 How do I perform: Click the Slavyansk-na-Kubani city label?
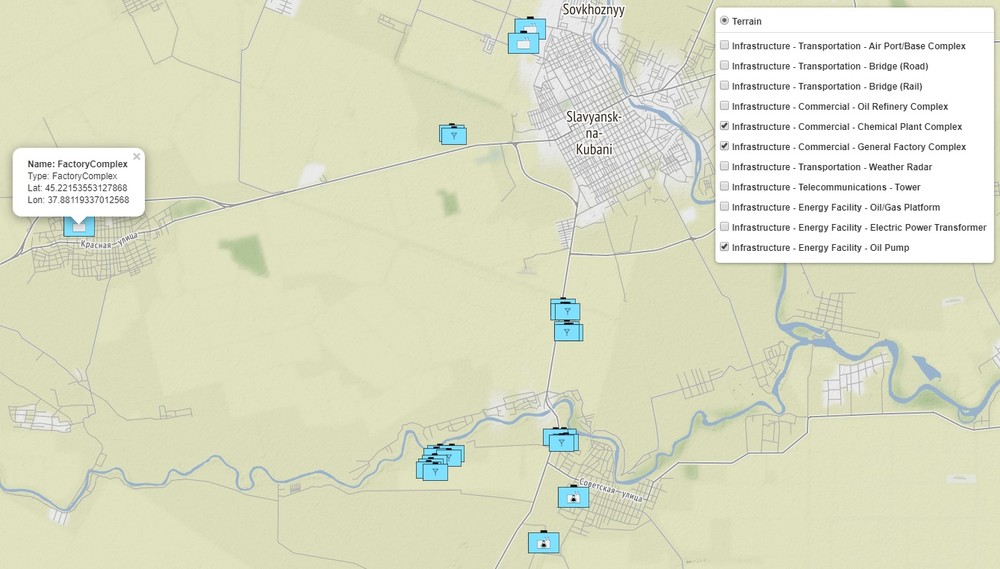point(594,133)
